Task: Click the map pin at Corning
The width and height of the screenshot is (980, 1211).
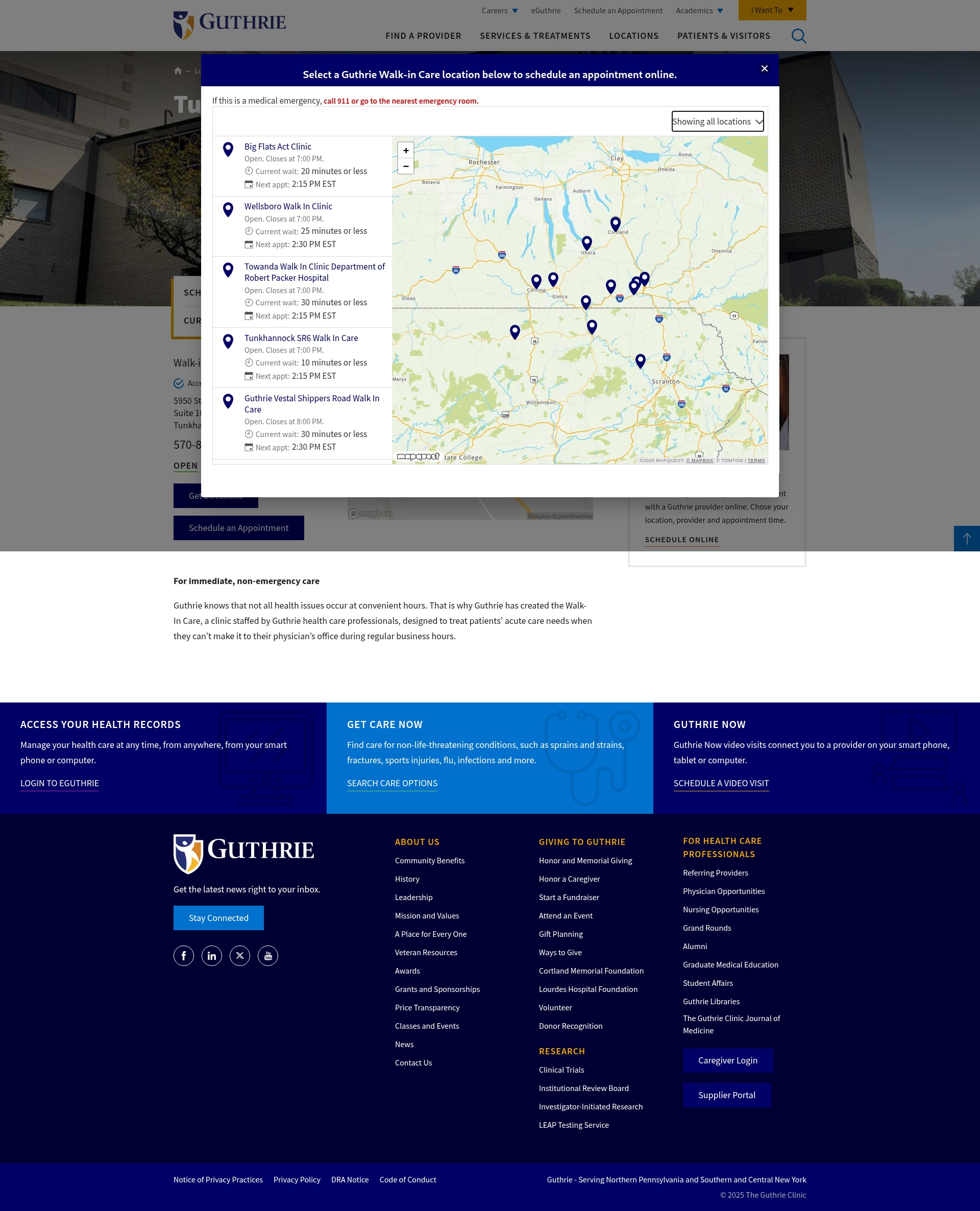Action: 536,281
